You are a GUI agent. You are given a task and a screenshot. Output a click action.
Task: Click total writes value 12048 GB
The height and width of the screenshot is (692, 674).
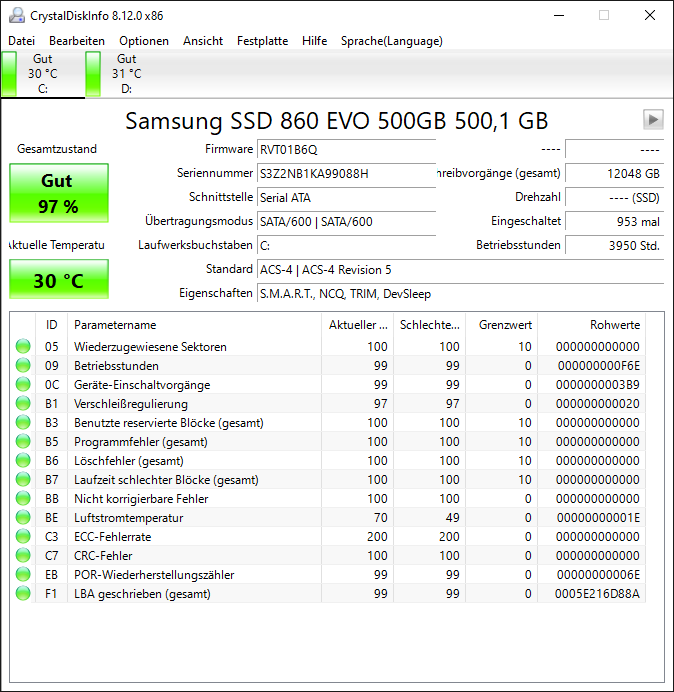click(614, 173)
